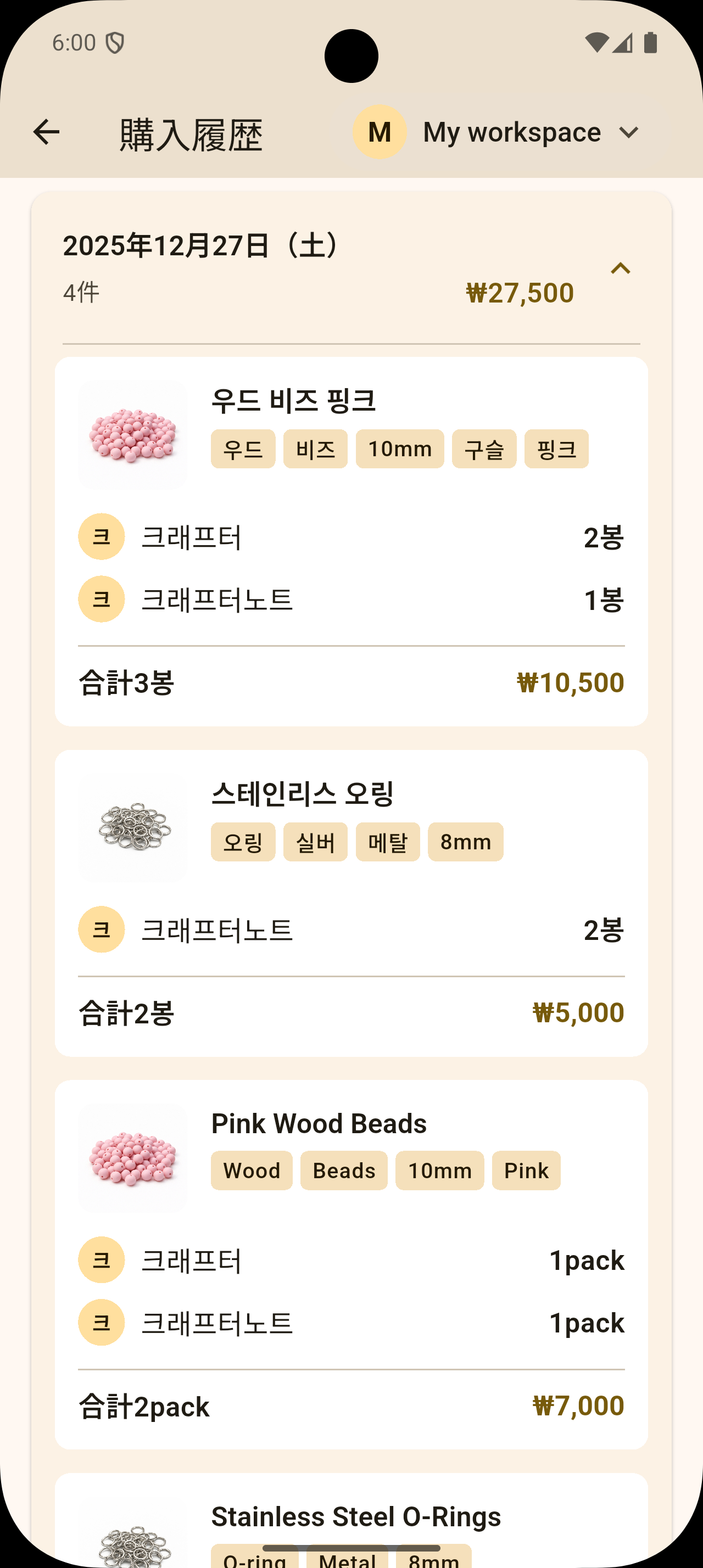Tap the ₩27,500 date total amount

tap(520, 293)
